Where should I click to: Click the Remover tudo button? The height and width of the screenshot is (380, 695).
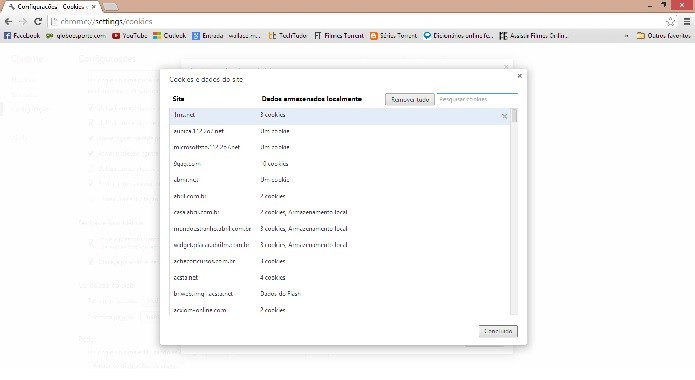coord(410,99)
